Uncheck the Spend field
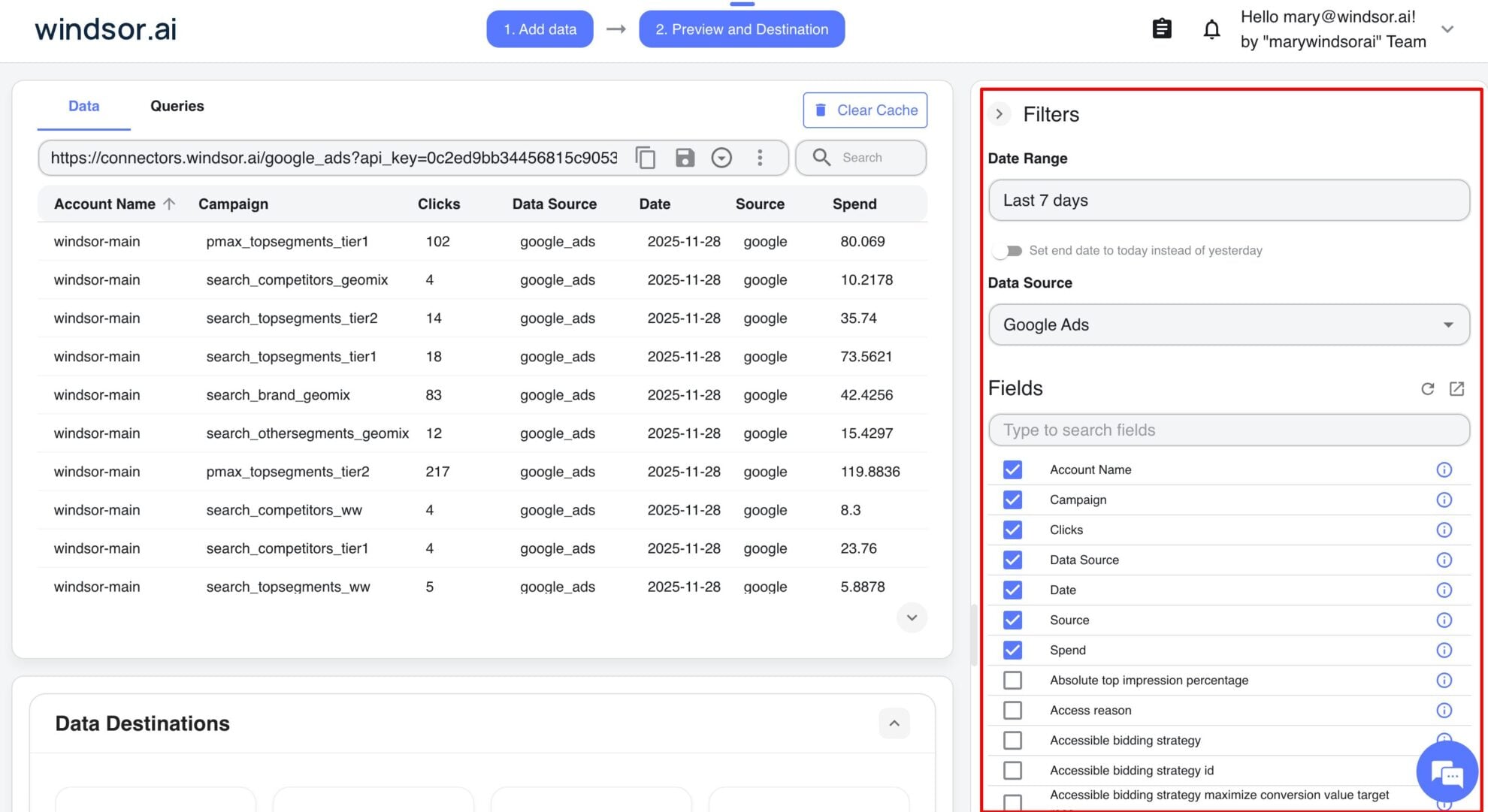The height and width of the screenshot is (812, 1488). 1012,650
